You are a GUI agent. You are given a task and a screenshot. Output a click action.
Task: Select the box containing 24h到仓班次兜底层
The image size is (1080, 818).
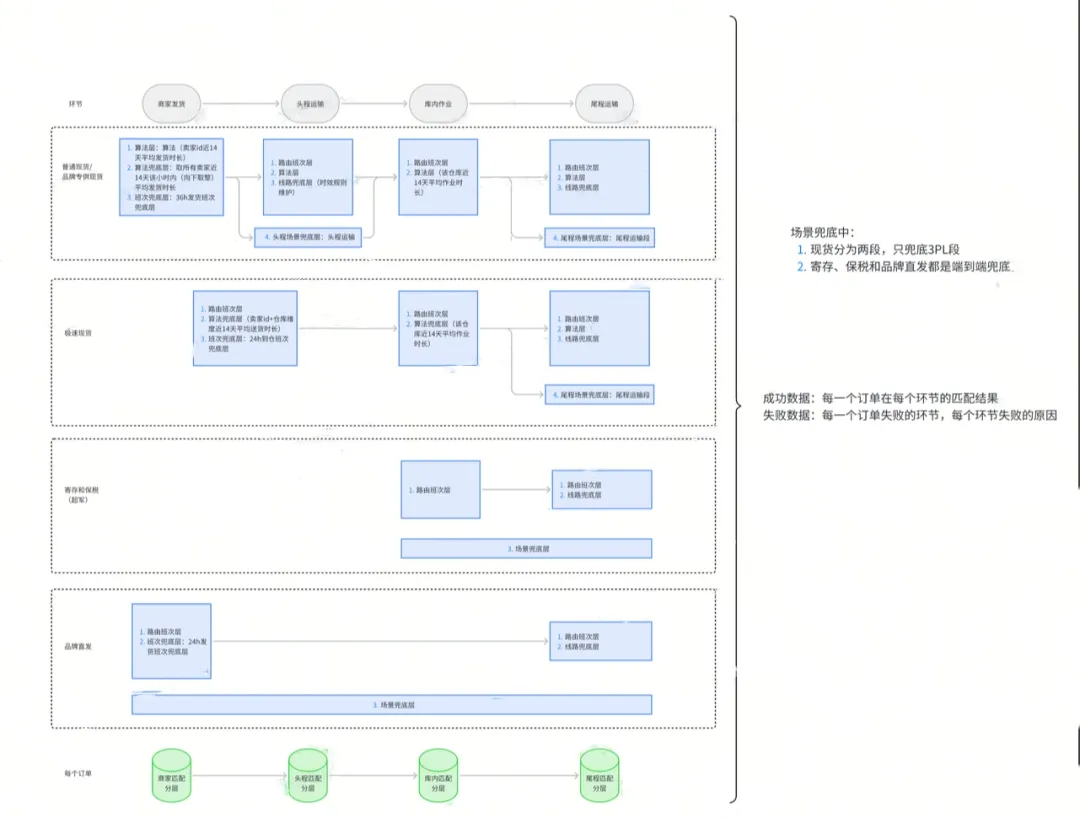click(x=245, y=328)
